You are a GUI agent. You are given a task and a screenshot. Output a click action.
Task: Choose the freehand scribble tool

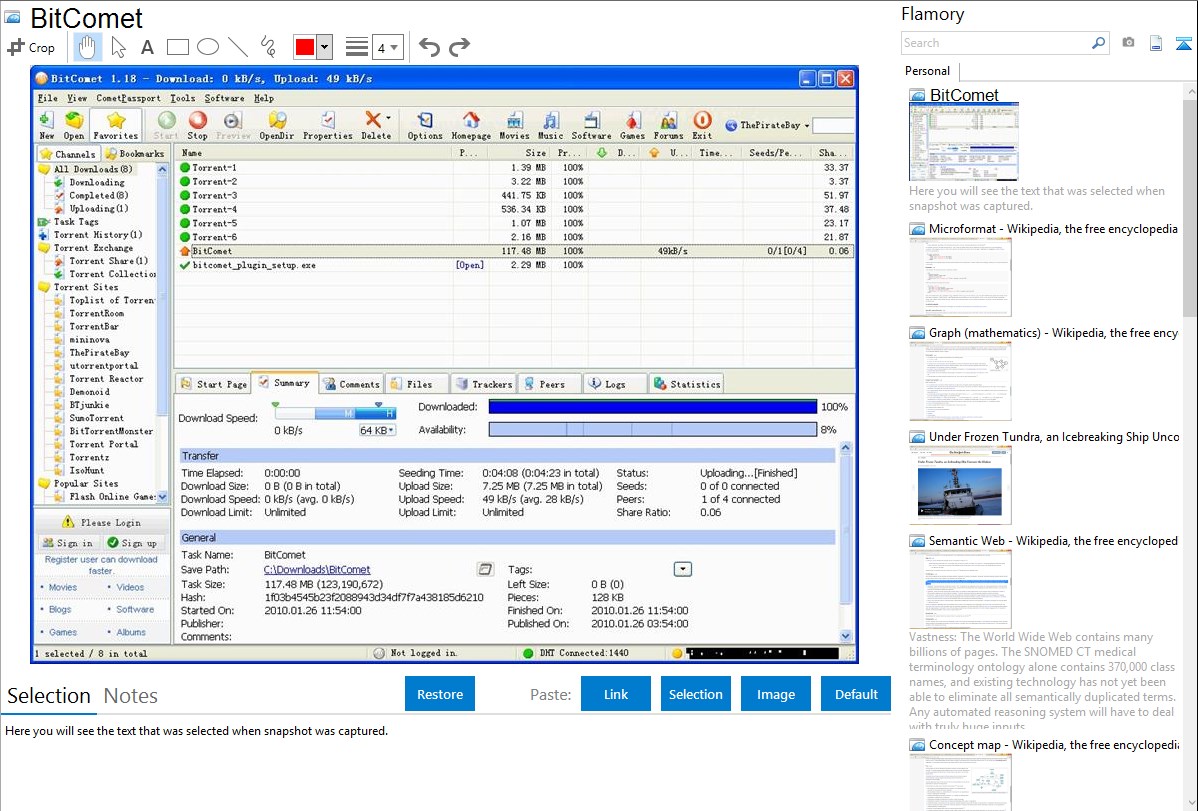(x=267, y=47)
